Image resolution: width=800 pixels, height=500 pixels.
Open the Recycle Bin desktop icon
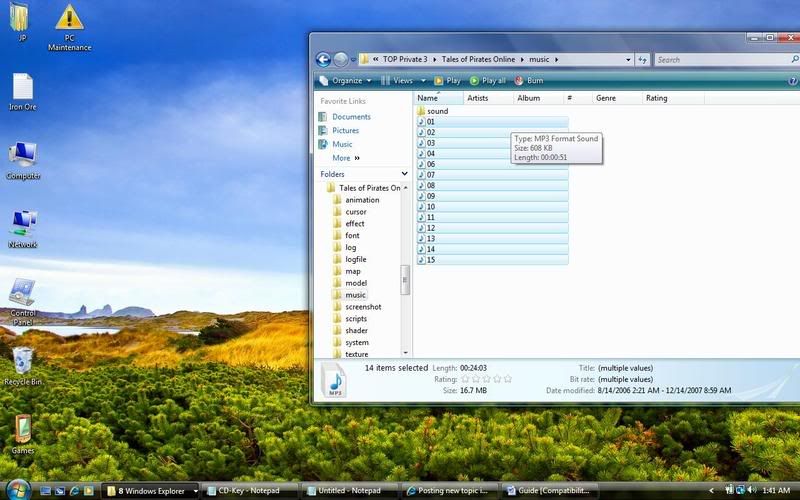point(22,362)
